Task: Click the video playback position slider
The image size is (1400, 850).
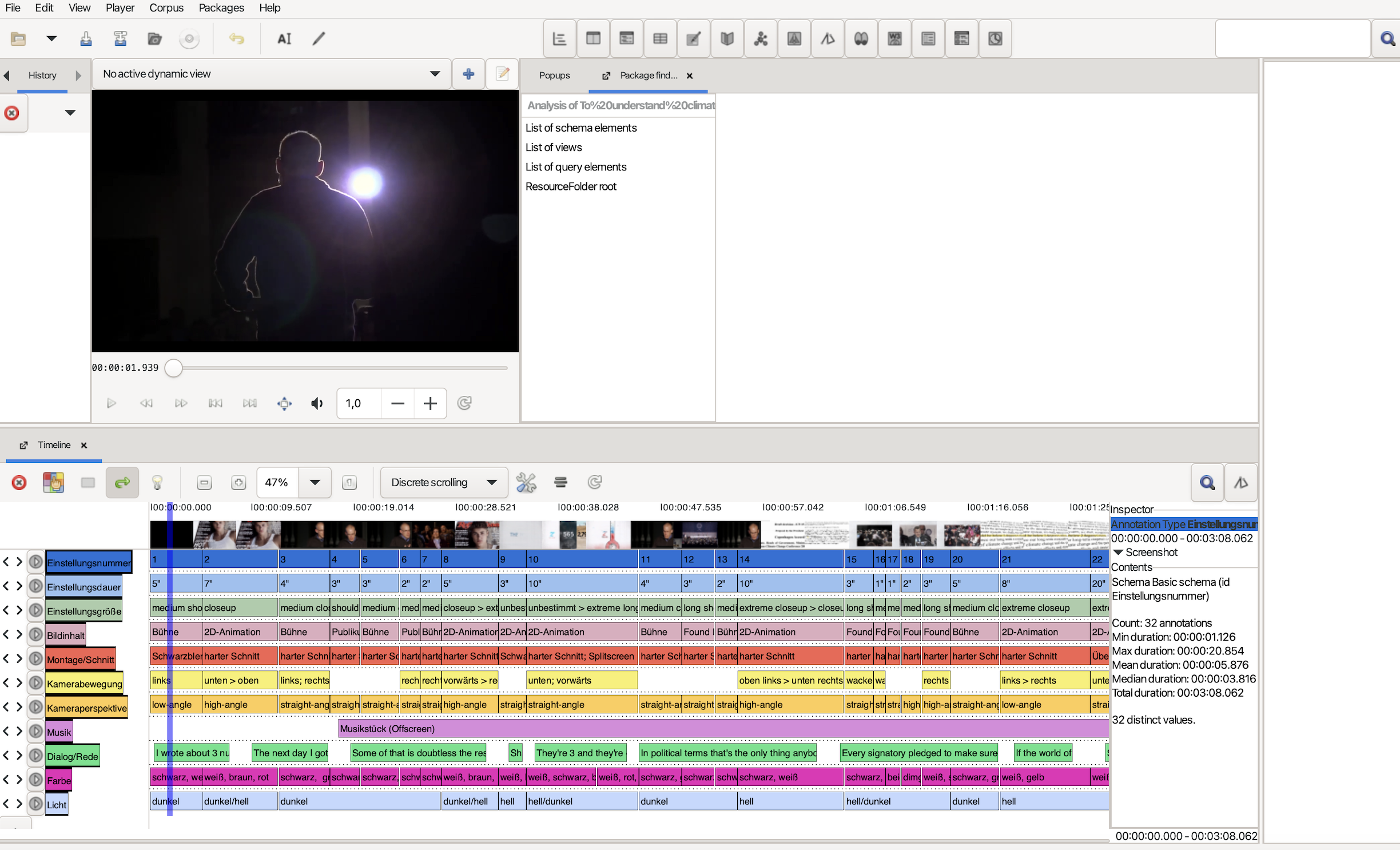Action: click(173, 368)
